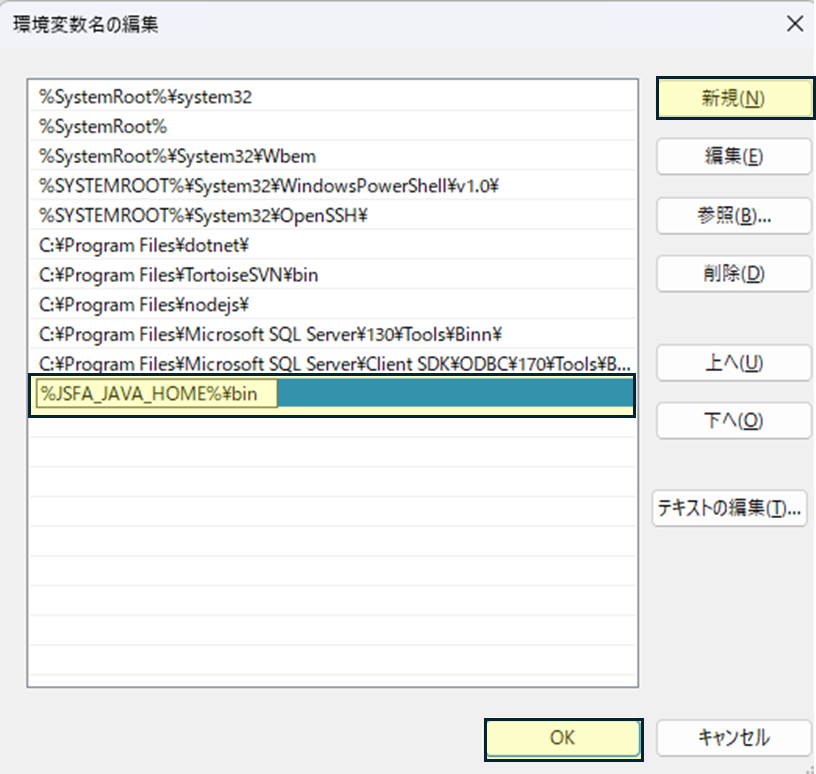Choose the WindowsPowerShell\v1.0 path entry
The image size is (816, 774).
click(269, 186)
